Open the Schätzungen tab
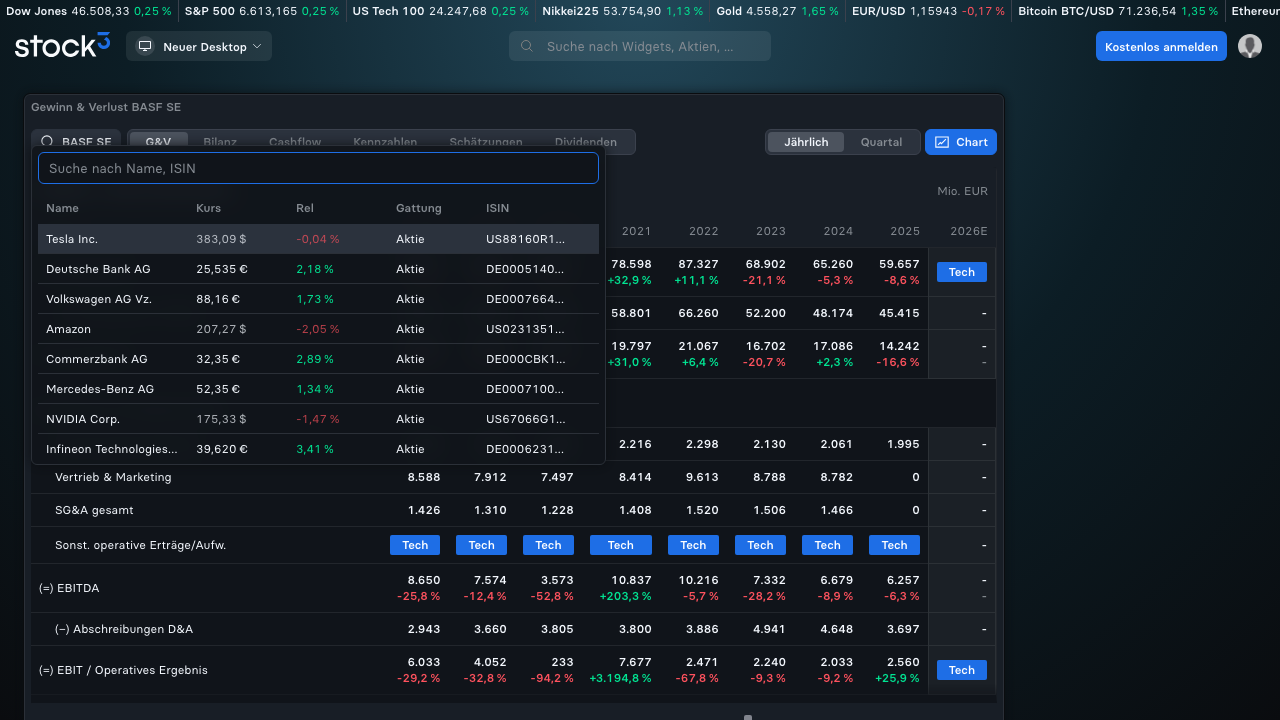The width and height of the screenshot is (1280, 720). (x=486, y=142)
